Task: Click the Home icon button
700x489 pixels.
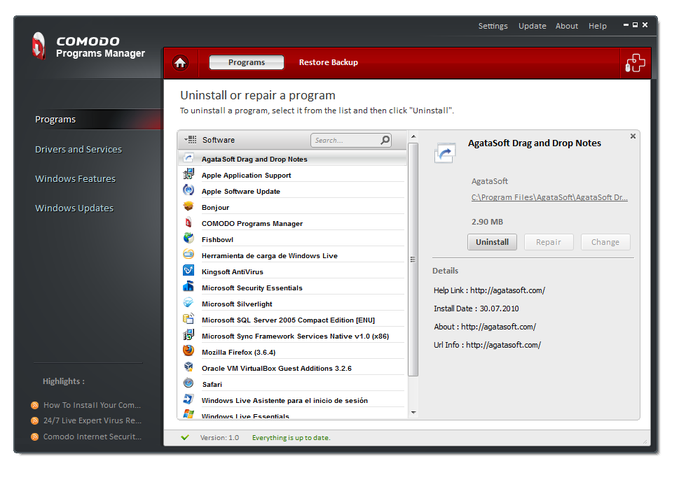Action: point(180,63)
